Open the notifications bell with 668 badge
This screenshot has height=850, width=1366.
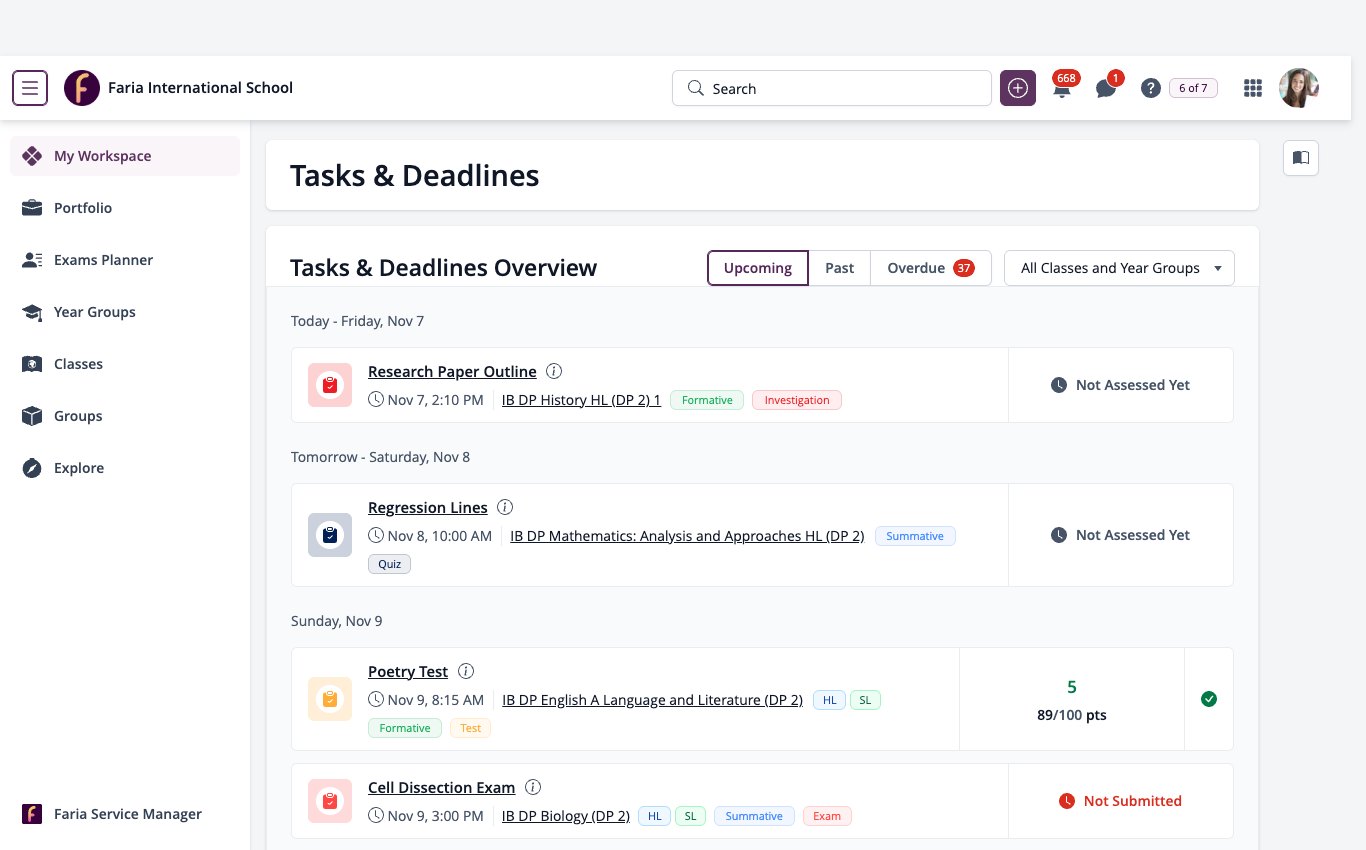tap(1062, 88)
